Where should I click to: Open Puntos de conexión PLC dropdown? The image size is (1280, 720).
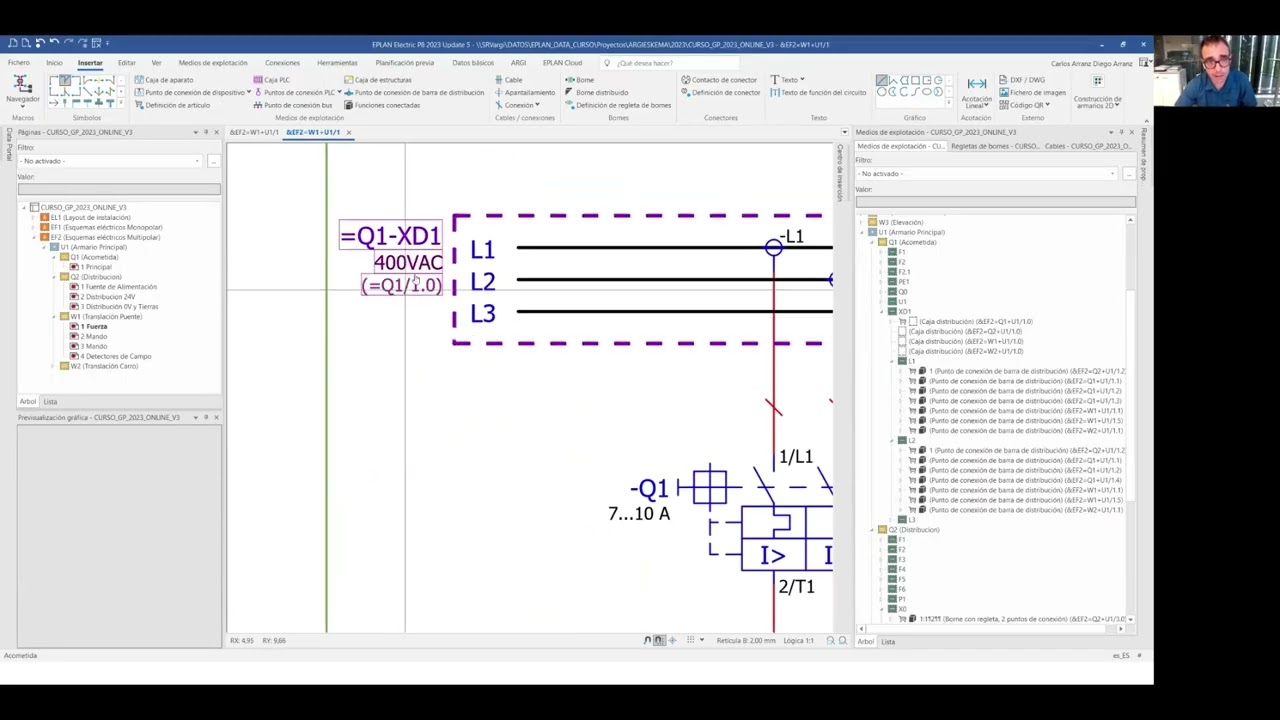click(x=339, y=92)
